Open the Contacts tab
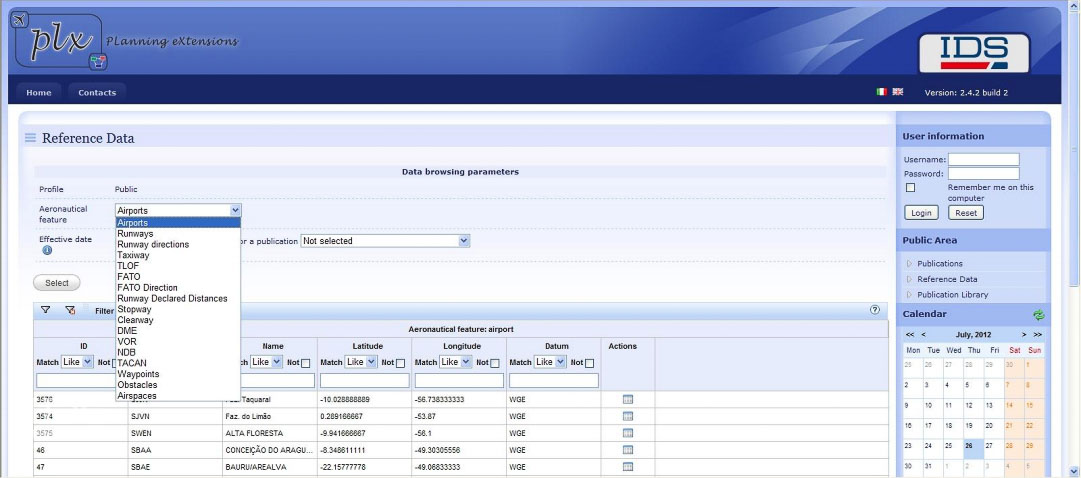The width and height of the screenshot is (1081, 478). point(97,92)
